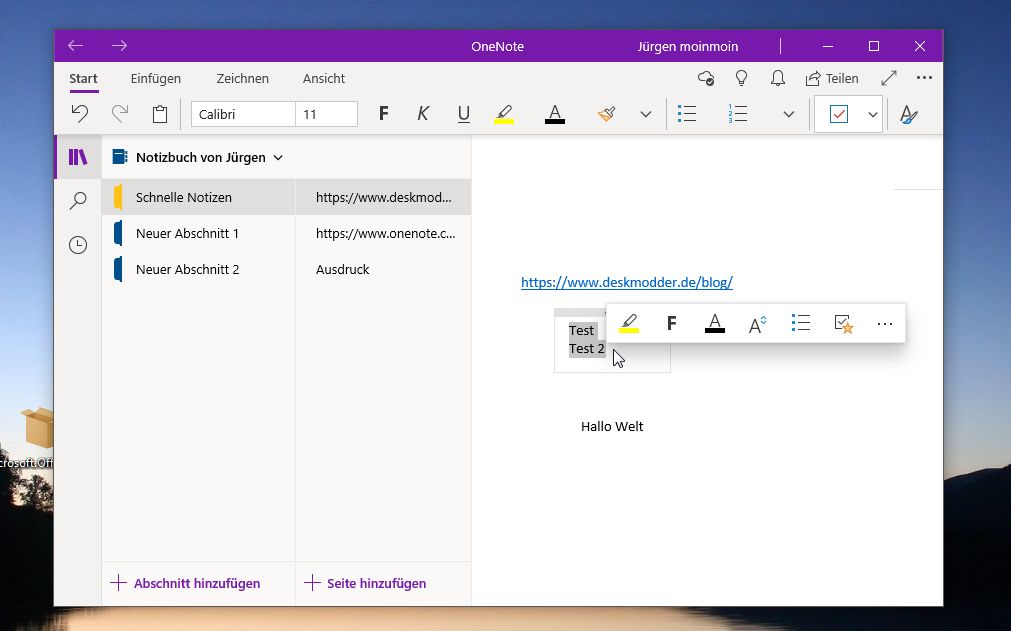
Task: Switch to the Start tab
Action: pyautogui.click(x=83, y=79)
